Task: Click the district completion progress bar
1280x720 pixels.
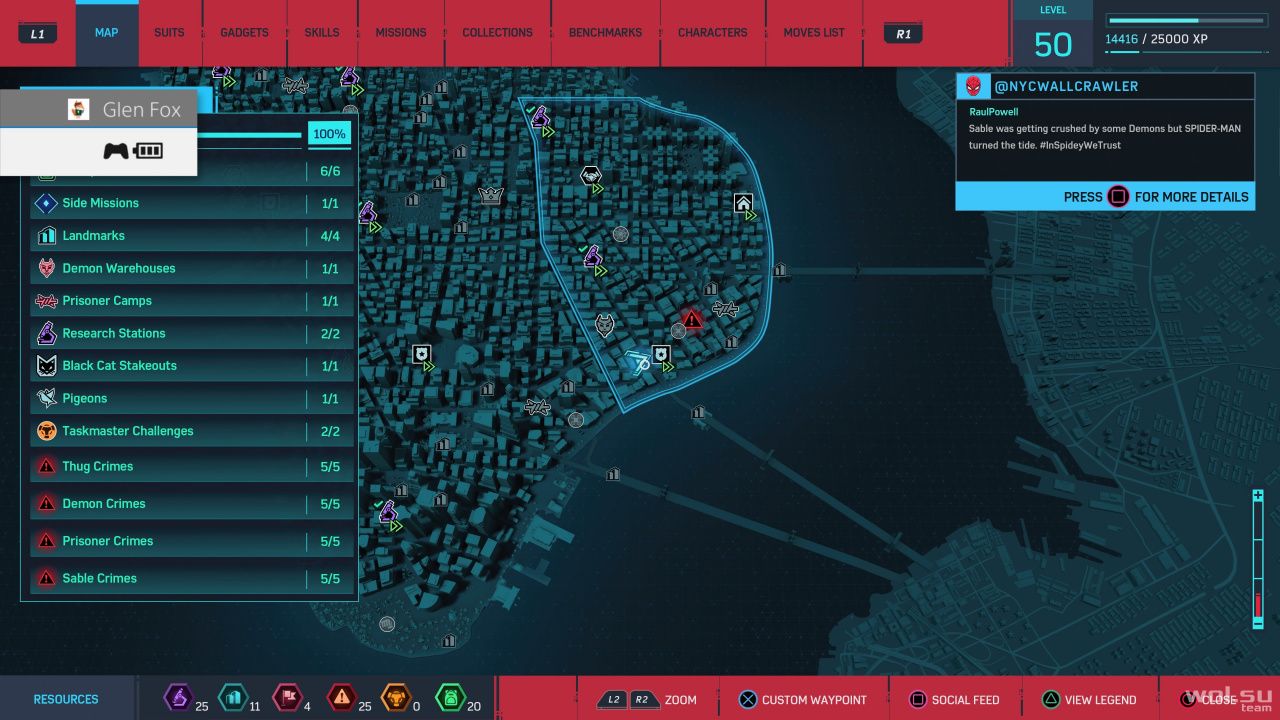Action: coord(250,135)
